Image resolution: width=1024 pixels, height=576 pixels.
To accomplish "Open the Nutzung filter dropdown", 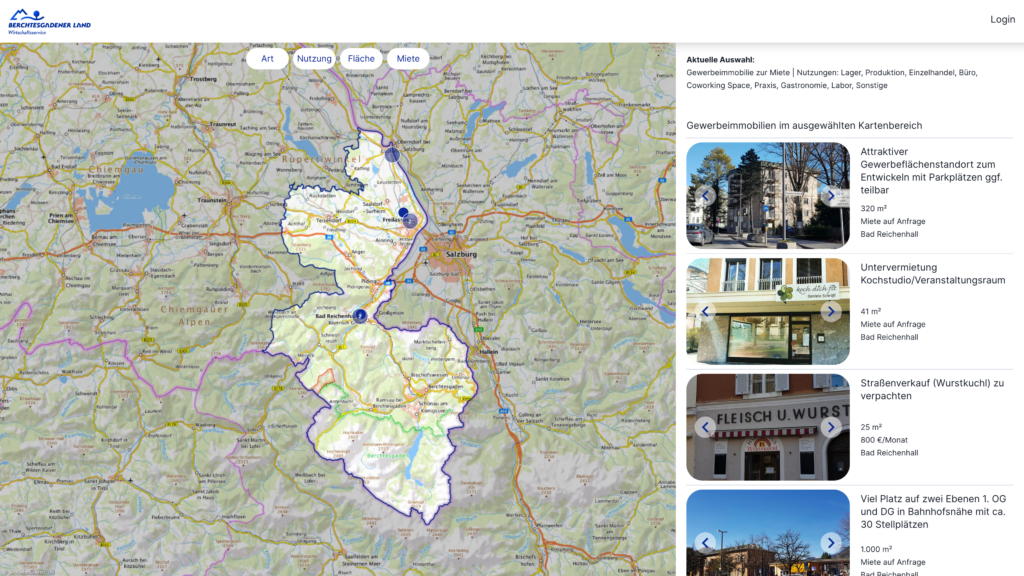I will point(314,59).
